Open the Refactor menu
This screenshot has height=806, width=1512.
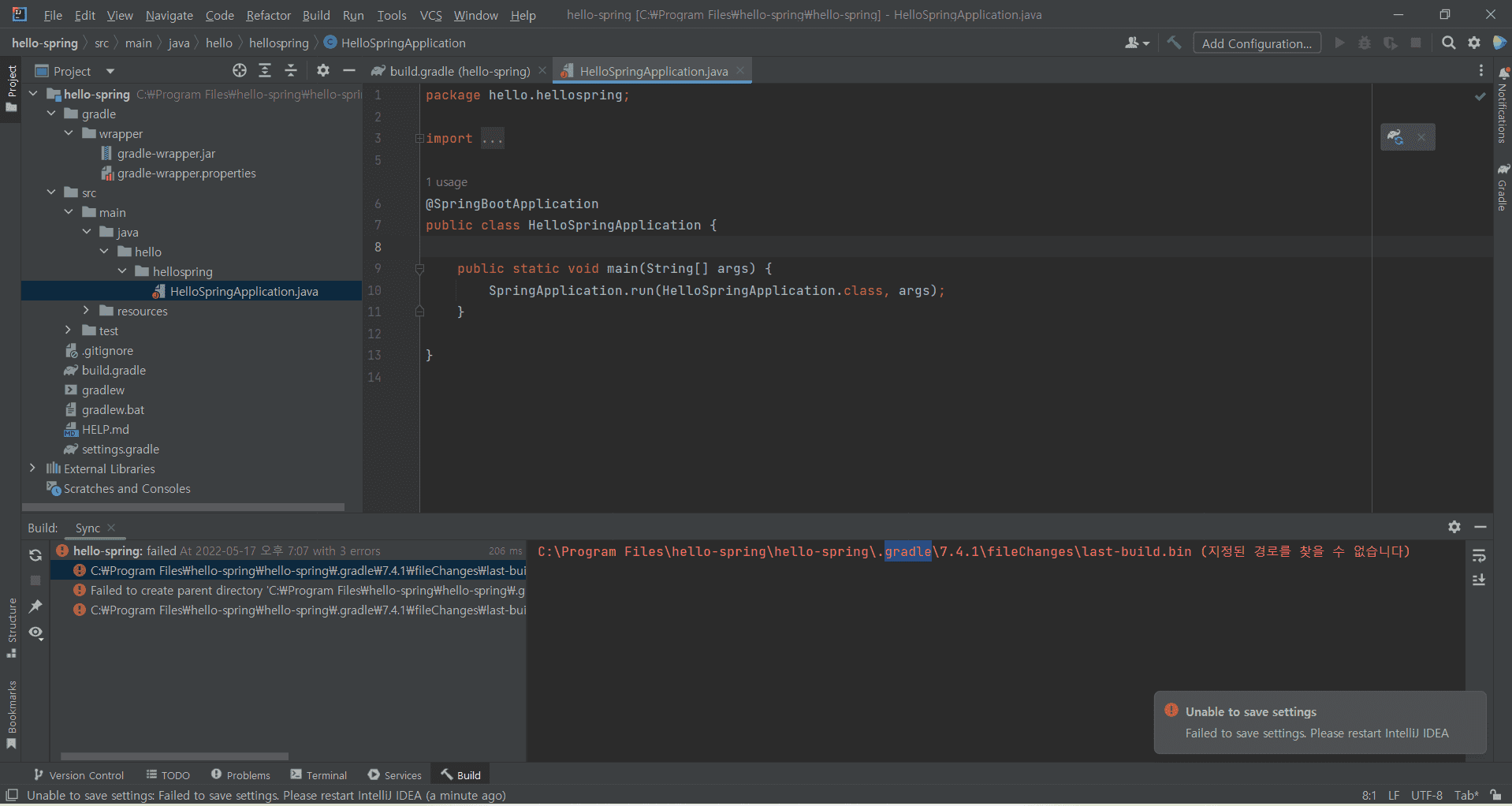point(268,15)
